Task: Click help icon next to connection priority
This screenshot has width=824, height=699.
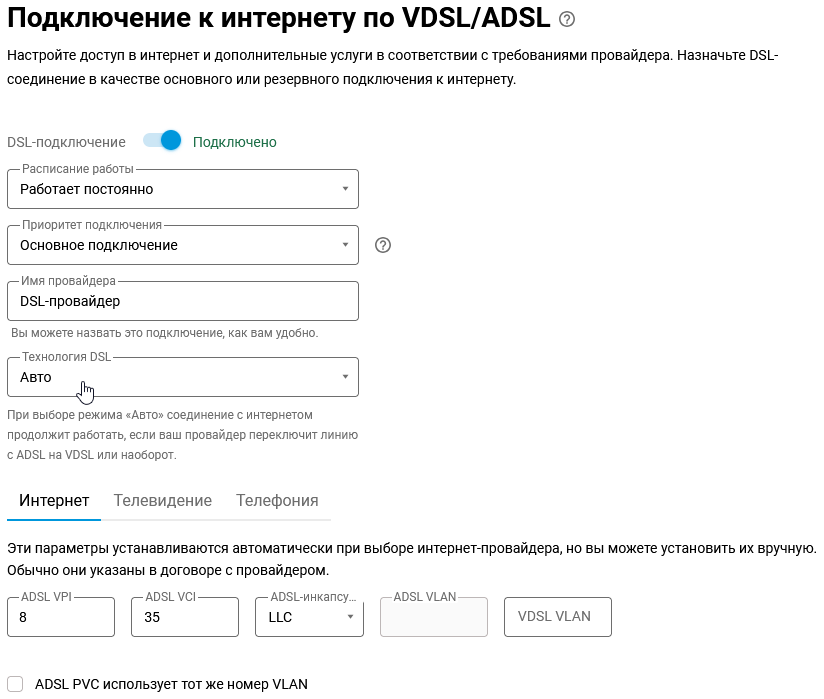Action: click(x=382, y=245)
